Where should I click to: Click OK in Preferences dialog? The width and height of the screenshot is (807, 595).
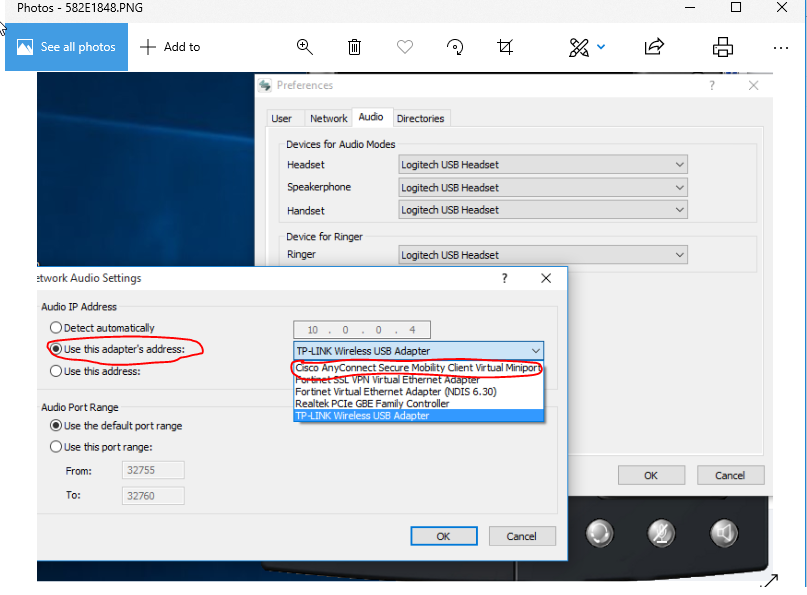pos(651,475)
